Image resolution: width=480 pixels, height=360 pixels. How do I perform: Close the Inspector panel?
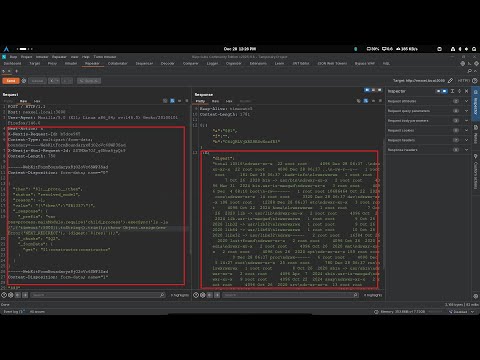coord(467,91)
